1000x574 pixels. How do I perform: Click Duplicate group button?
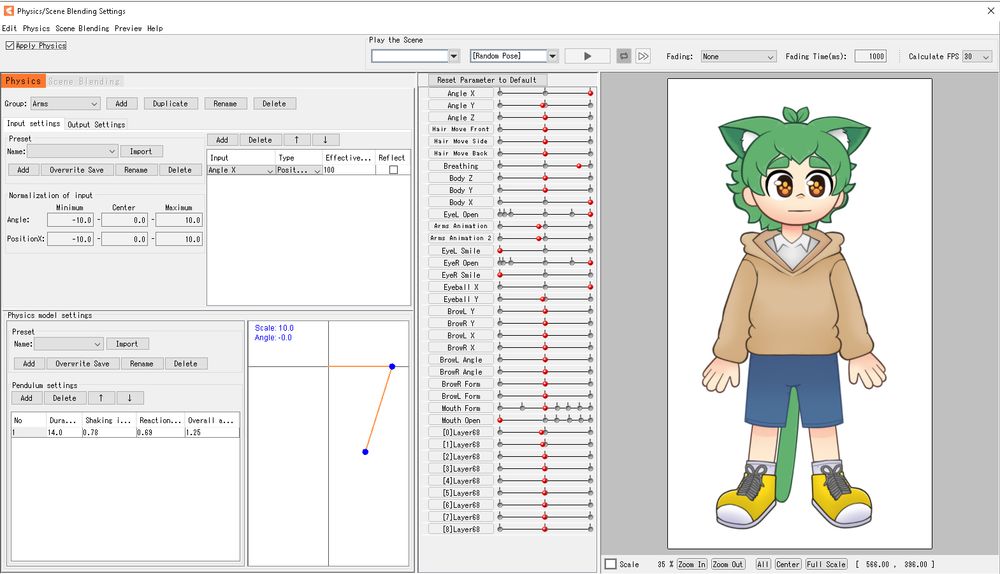coord(170,103)
